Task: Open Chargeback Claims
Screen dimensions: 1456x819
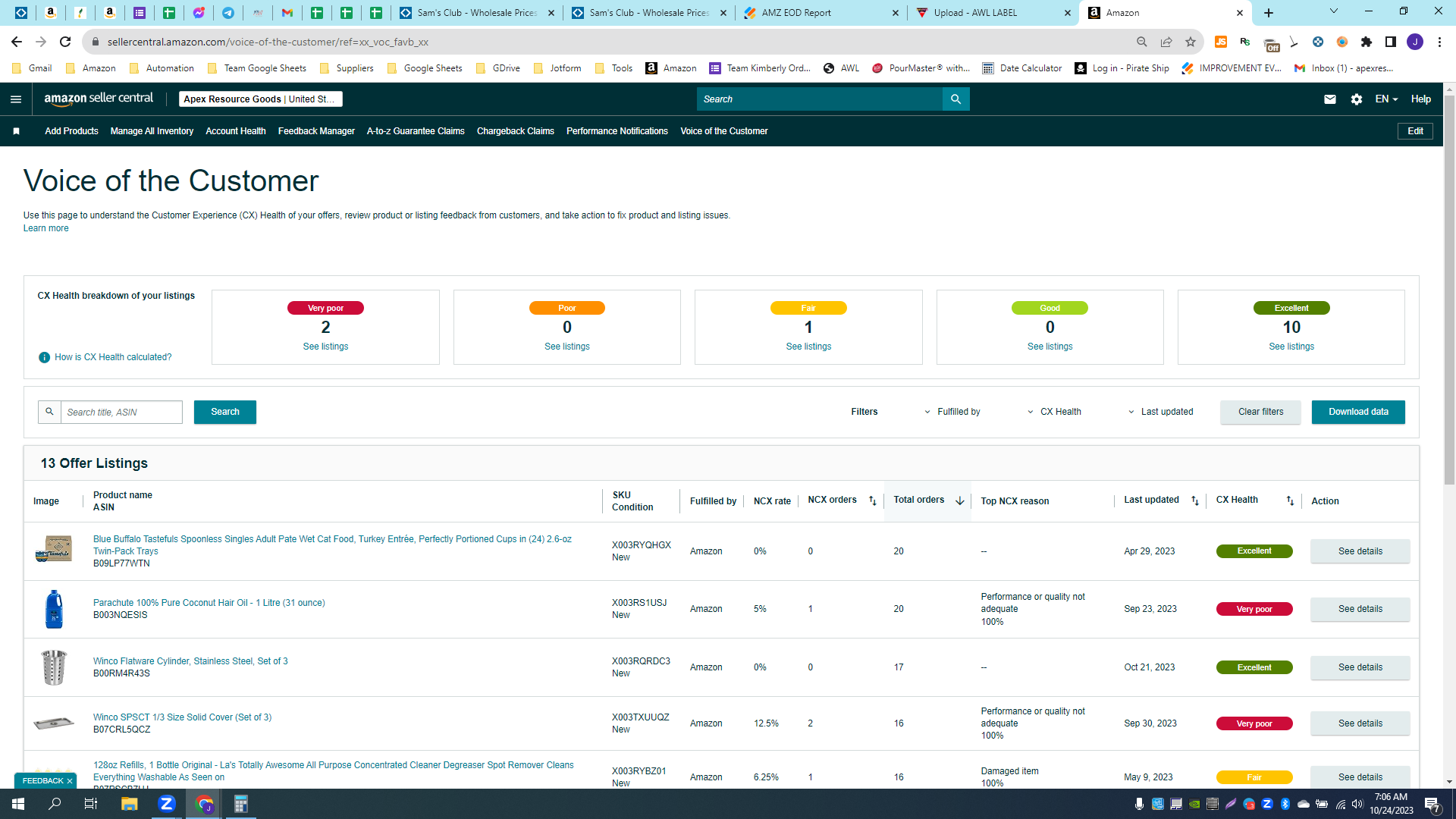Action: (x=516, y=131)
